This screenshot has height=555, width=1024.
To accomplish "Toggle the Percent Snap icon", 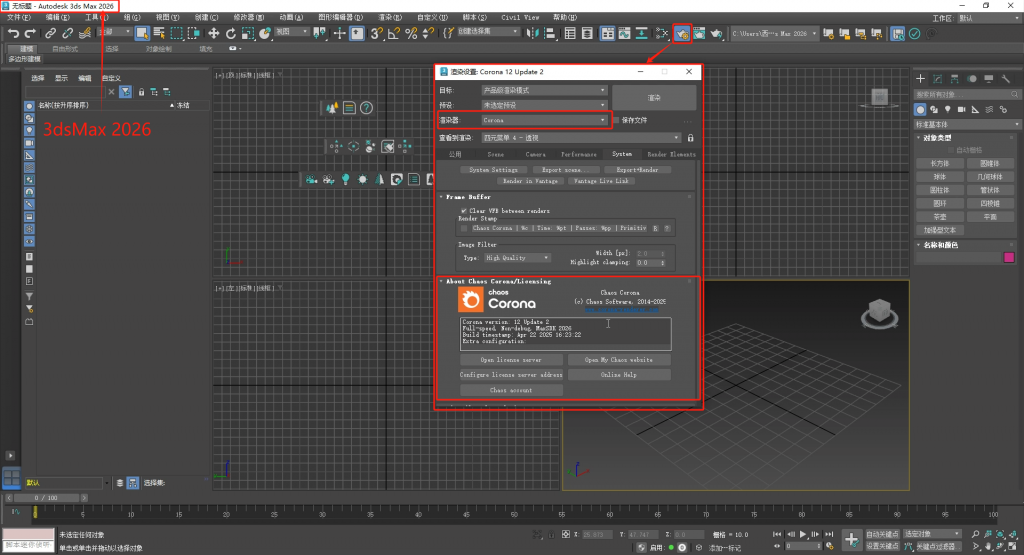I will [x=411, y=33].
